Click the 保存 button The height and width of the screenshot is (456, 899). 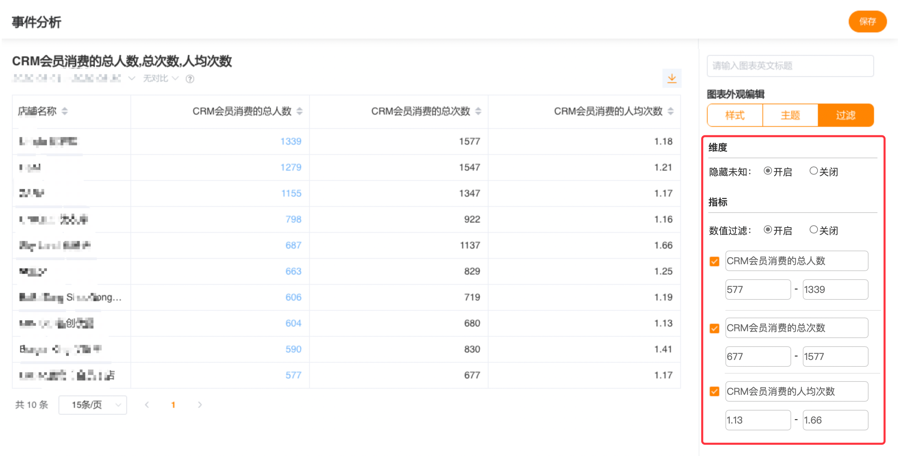867,21
